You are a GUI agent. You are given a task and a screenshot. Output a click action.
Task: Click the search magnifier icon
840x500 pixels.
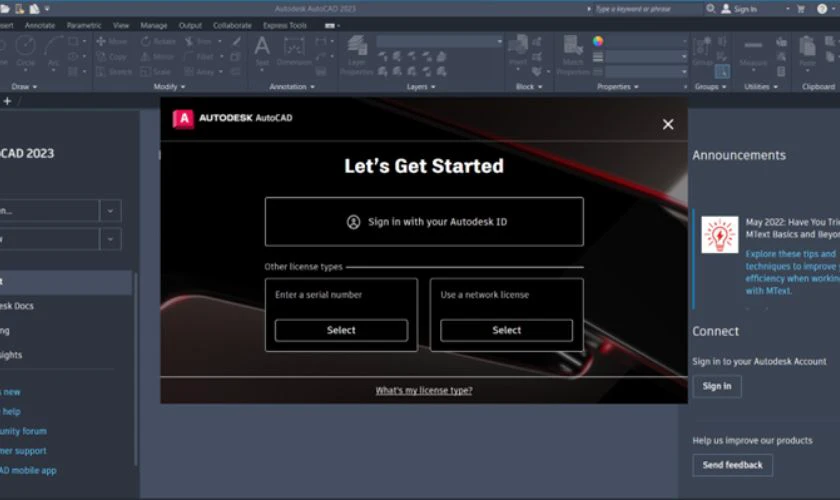point(710,9)
